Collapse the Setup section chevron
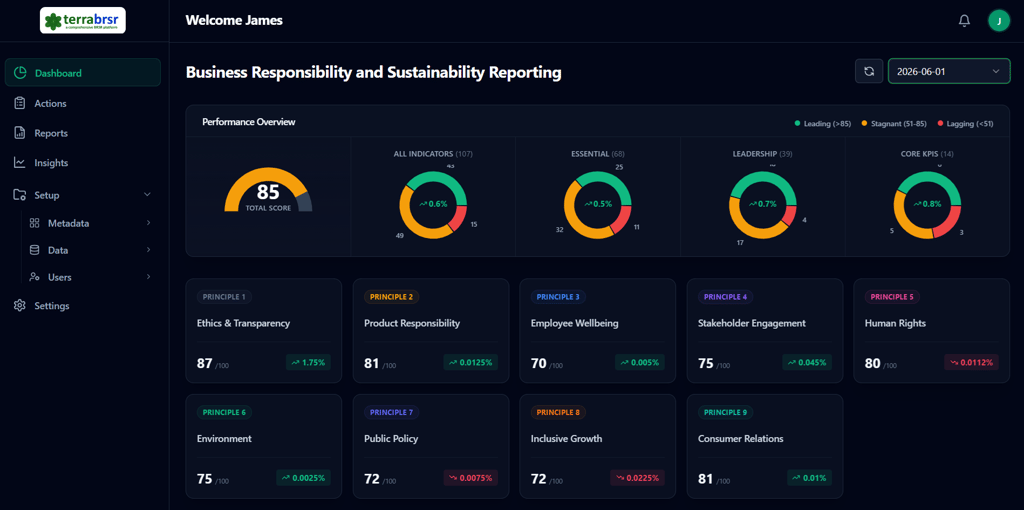The height and width of the screenshot is (510, 1024). point(148,195)
